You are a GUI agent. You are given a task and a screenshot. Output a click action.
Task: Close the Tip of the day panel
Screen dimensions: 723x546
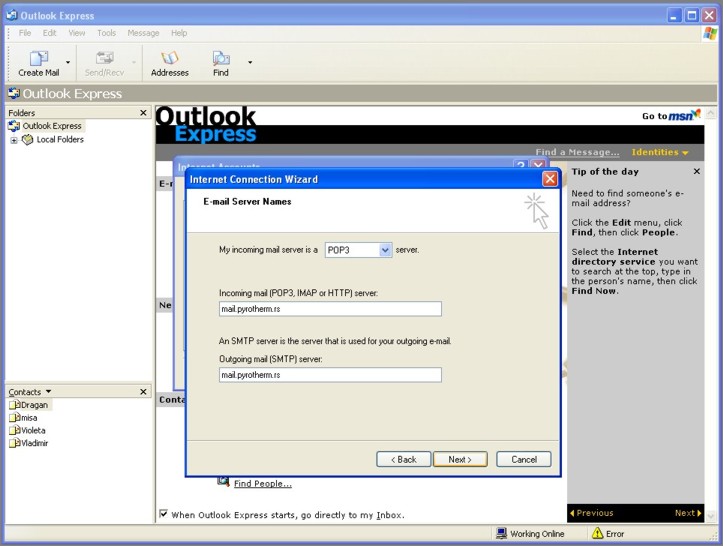pos(697,172)
